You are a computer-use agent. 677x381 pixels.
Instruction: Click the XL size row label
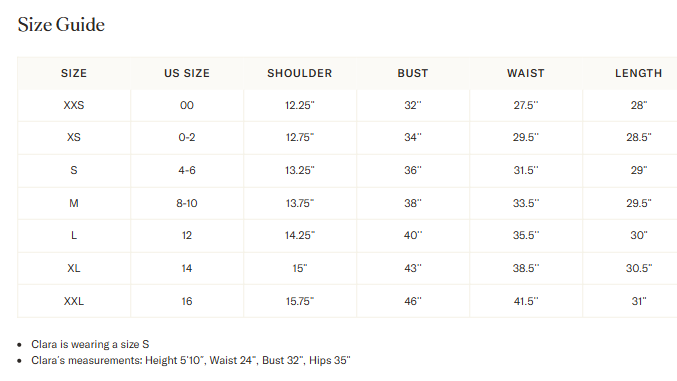[74, 268]
